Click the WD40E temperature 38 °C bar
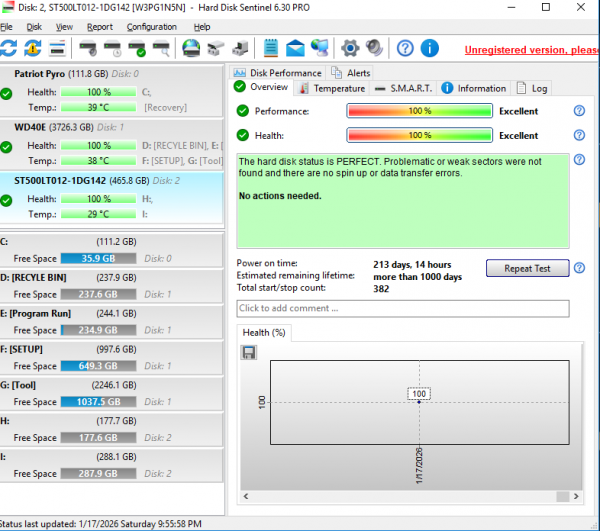The height and width of the screenshot is (531, 600). point(98,161)
